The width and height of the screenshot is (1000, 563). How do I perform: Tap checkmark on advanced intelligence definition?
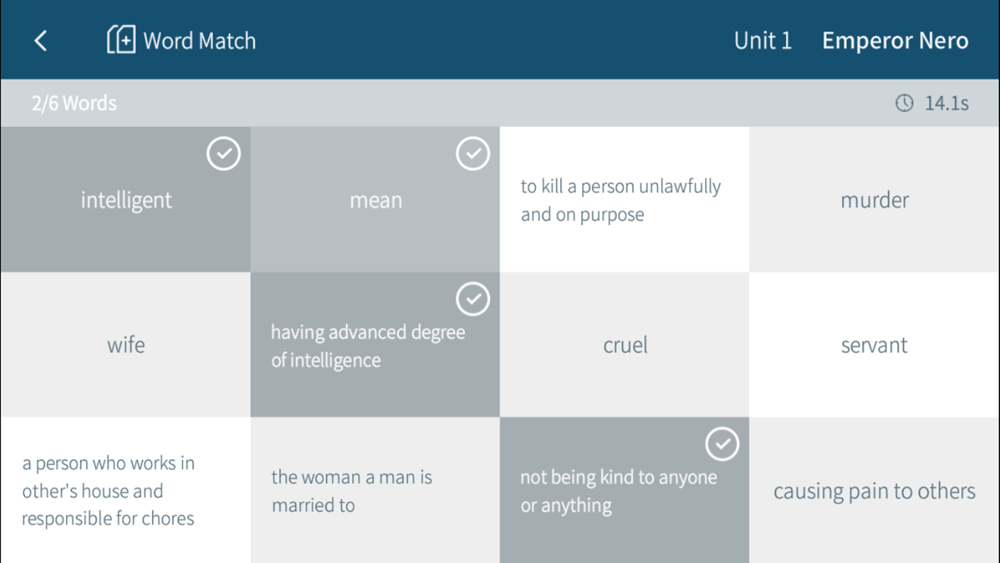click(x=473, y=299)
